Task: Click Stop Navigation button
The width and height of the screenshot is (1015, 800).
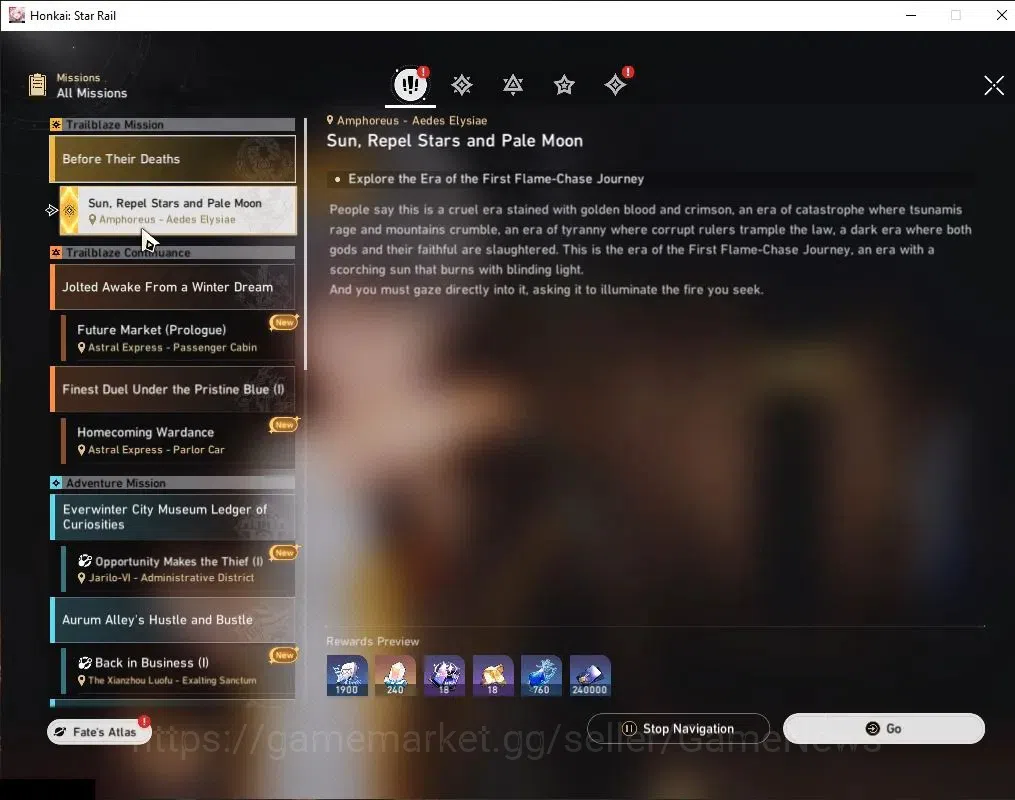Action: pyautogui.click(x=678, y=729)
